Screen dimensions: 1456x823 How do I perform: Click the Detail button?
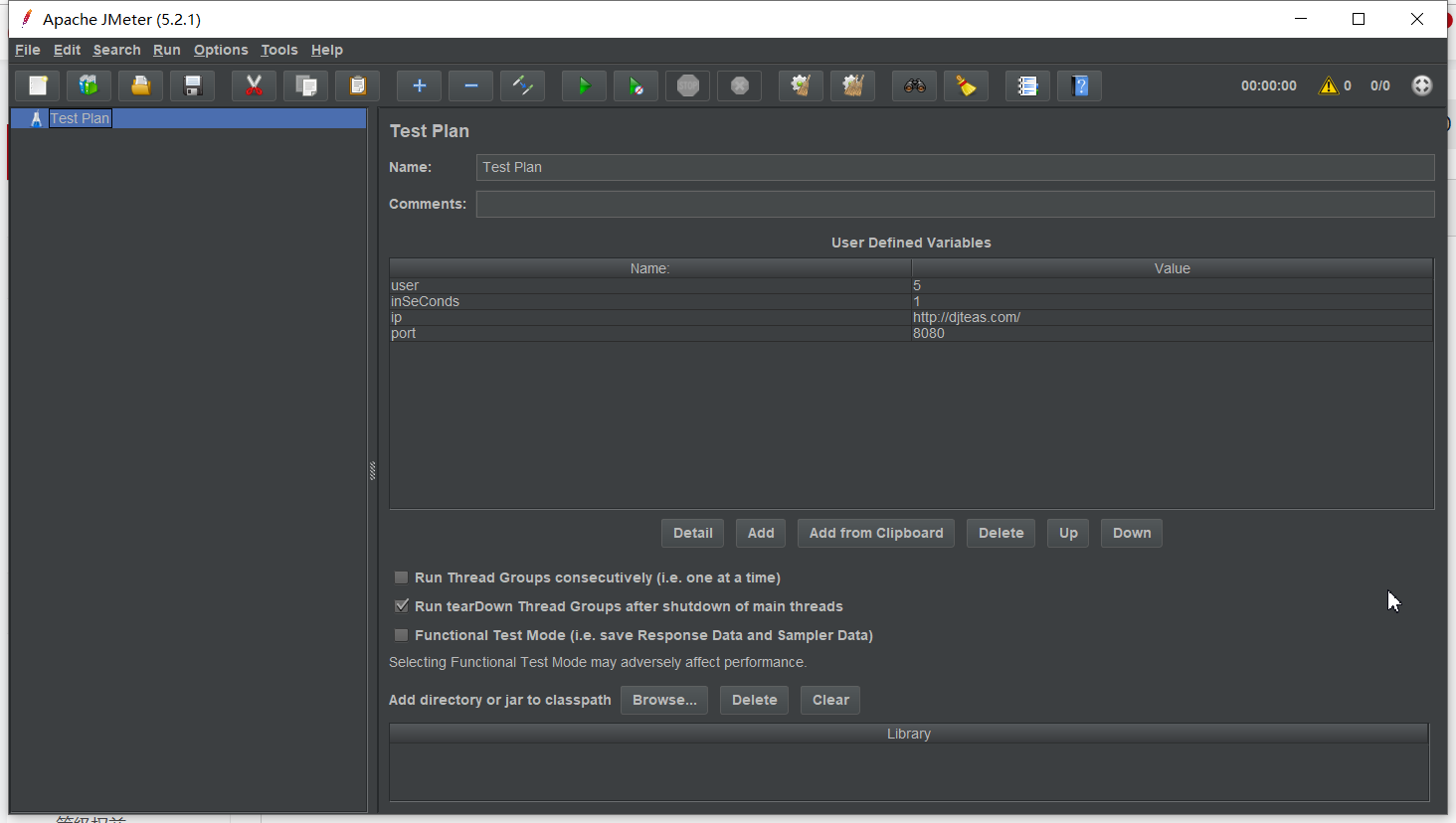[693, 533]
